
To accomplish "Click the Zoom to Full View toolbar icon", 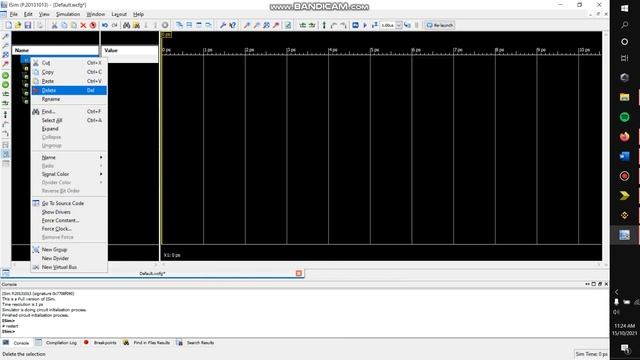I will 266,25.
